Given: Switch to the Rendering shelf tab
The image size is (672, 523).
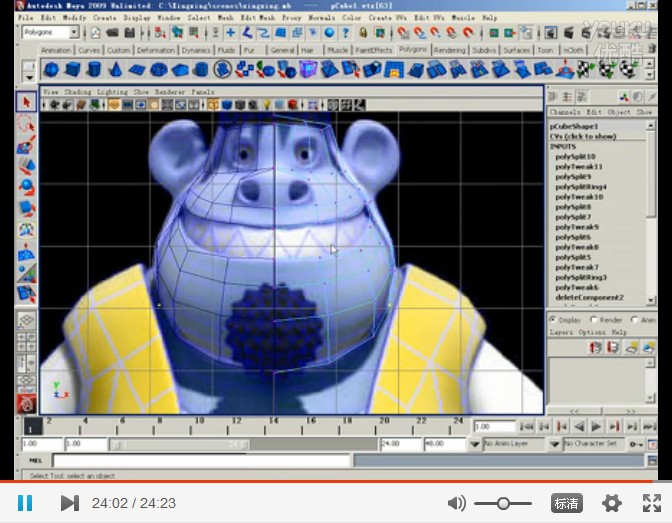Looking at the screenshot, I should 449,50.
